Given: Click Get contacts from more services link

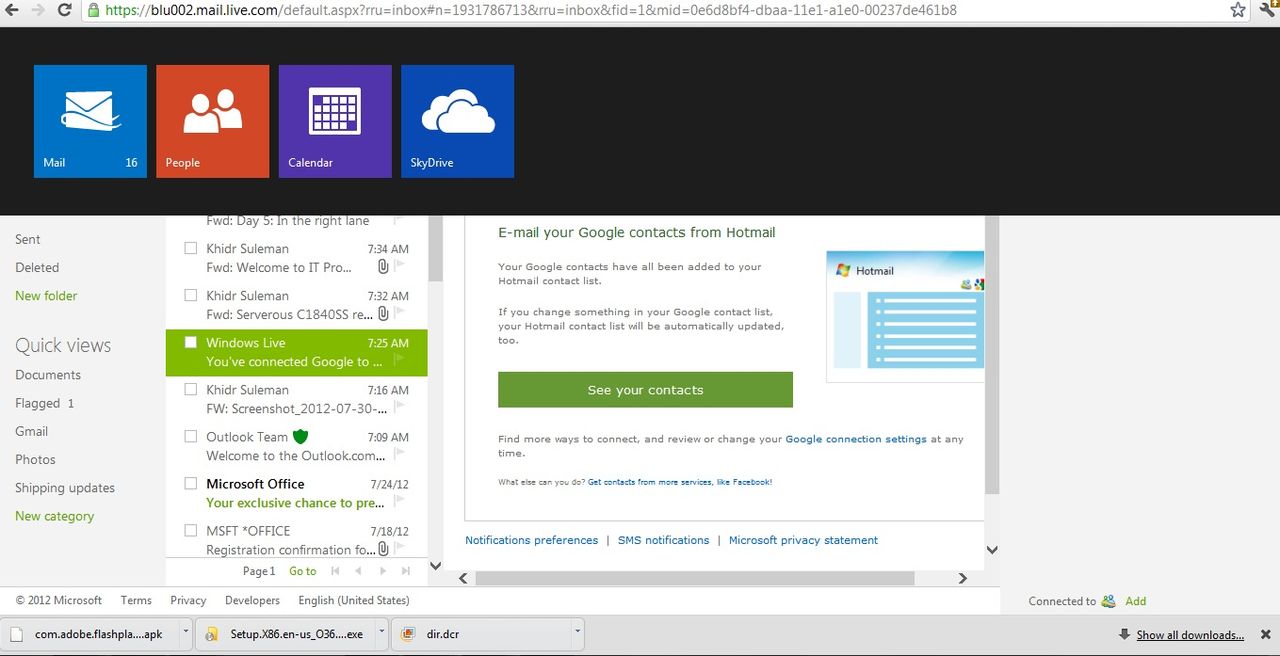Looking at the screenshot, I should [x=680, y=482].
